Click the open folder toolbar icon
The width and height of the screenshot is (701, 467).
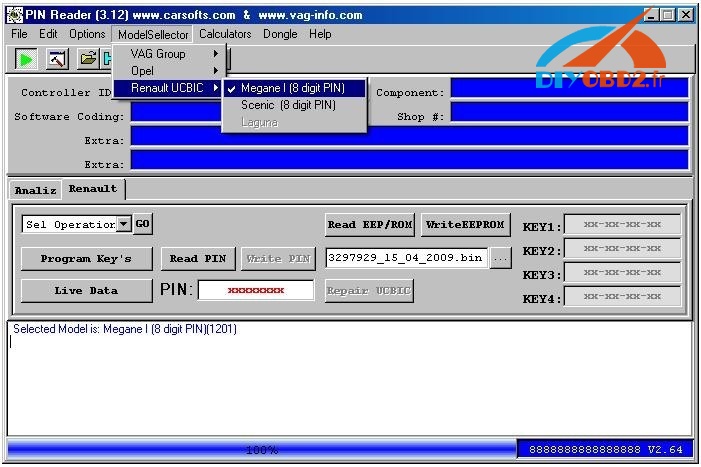coord(88,59)
